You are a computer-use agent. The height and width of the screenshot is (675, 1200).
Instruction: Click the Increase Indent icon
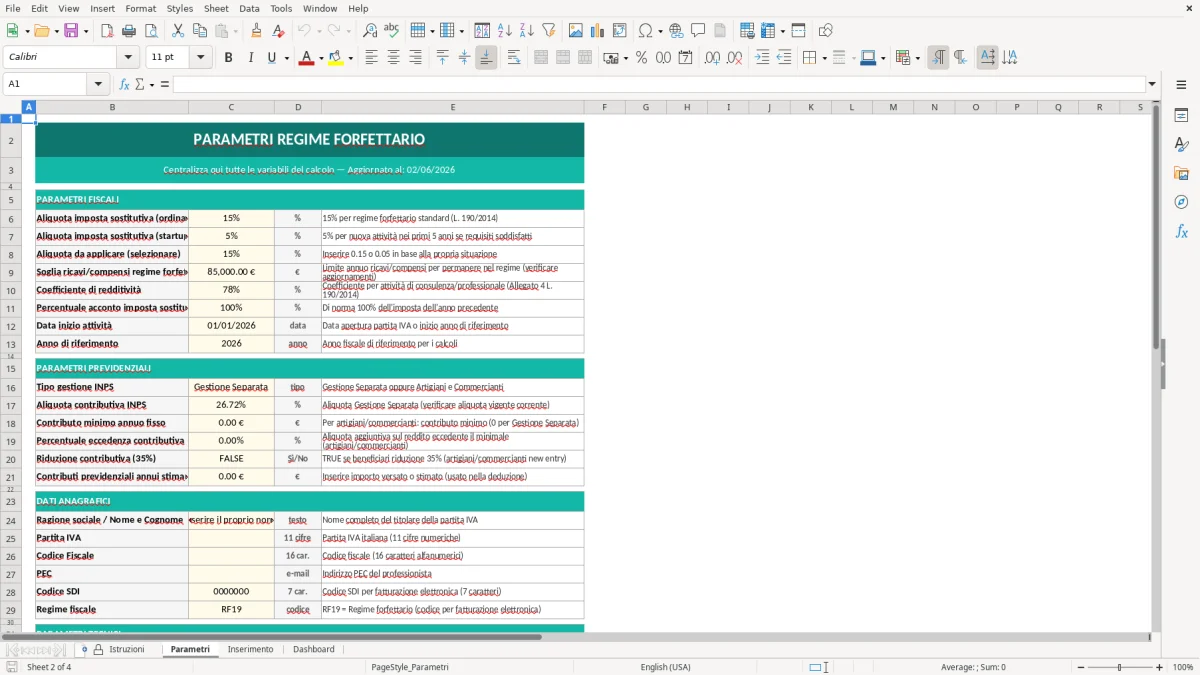tap(762, 58)
